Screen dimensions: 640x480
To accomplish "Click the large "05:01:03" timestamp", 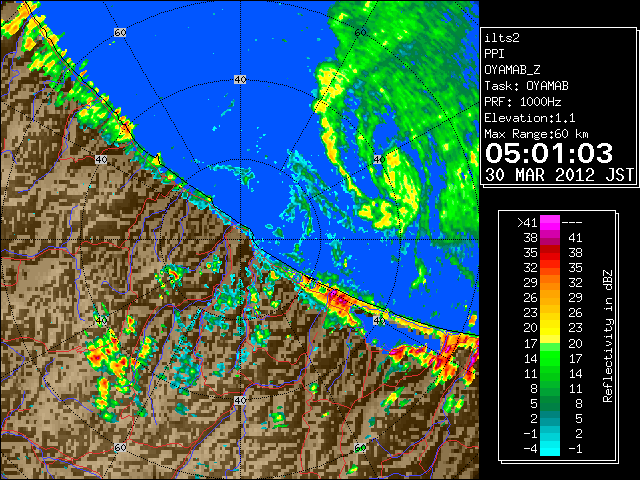I will click(549, 153).
